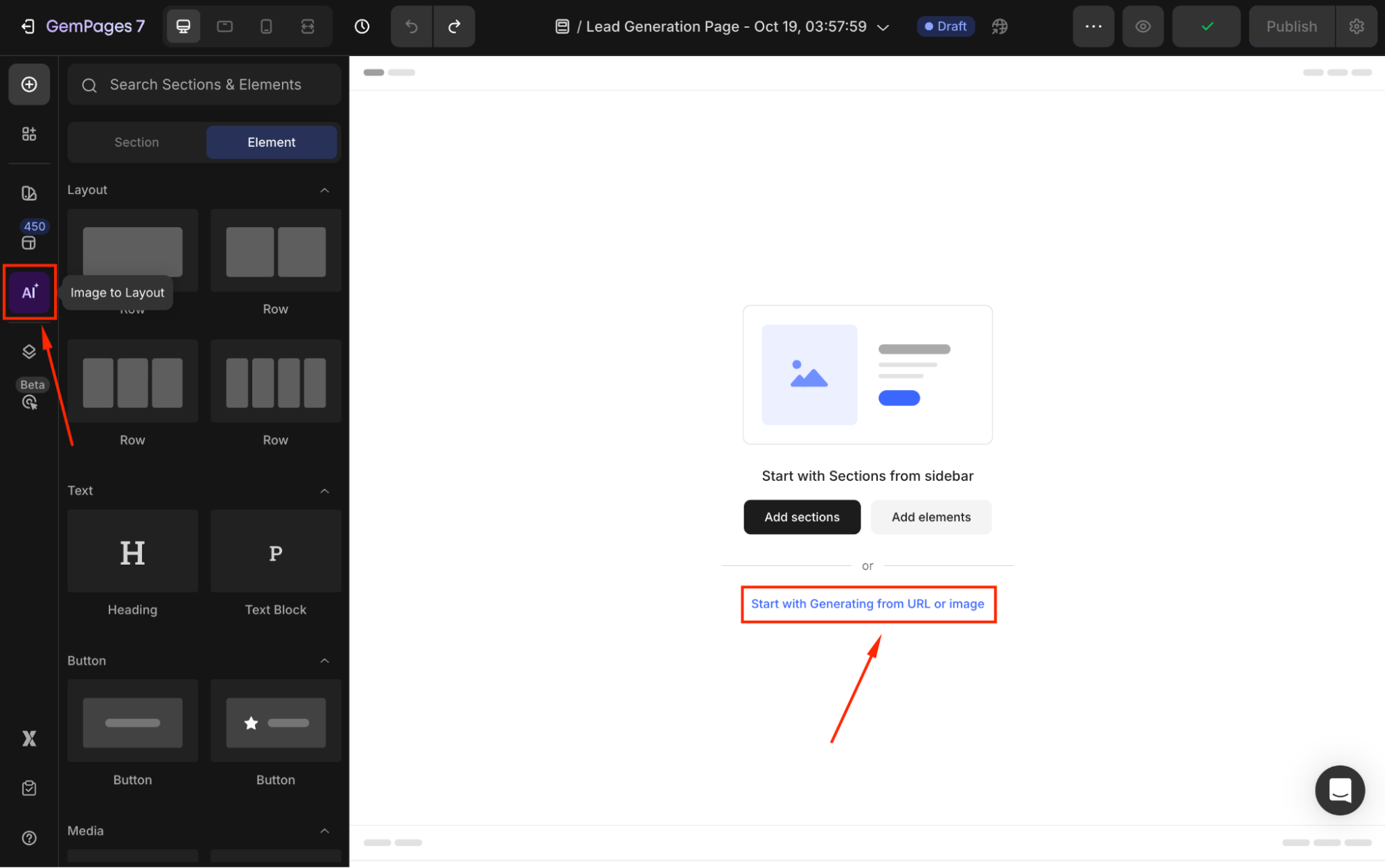Select the Element tab
Screen dimensions: 1385x868
[271, 142]
